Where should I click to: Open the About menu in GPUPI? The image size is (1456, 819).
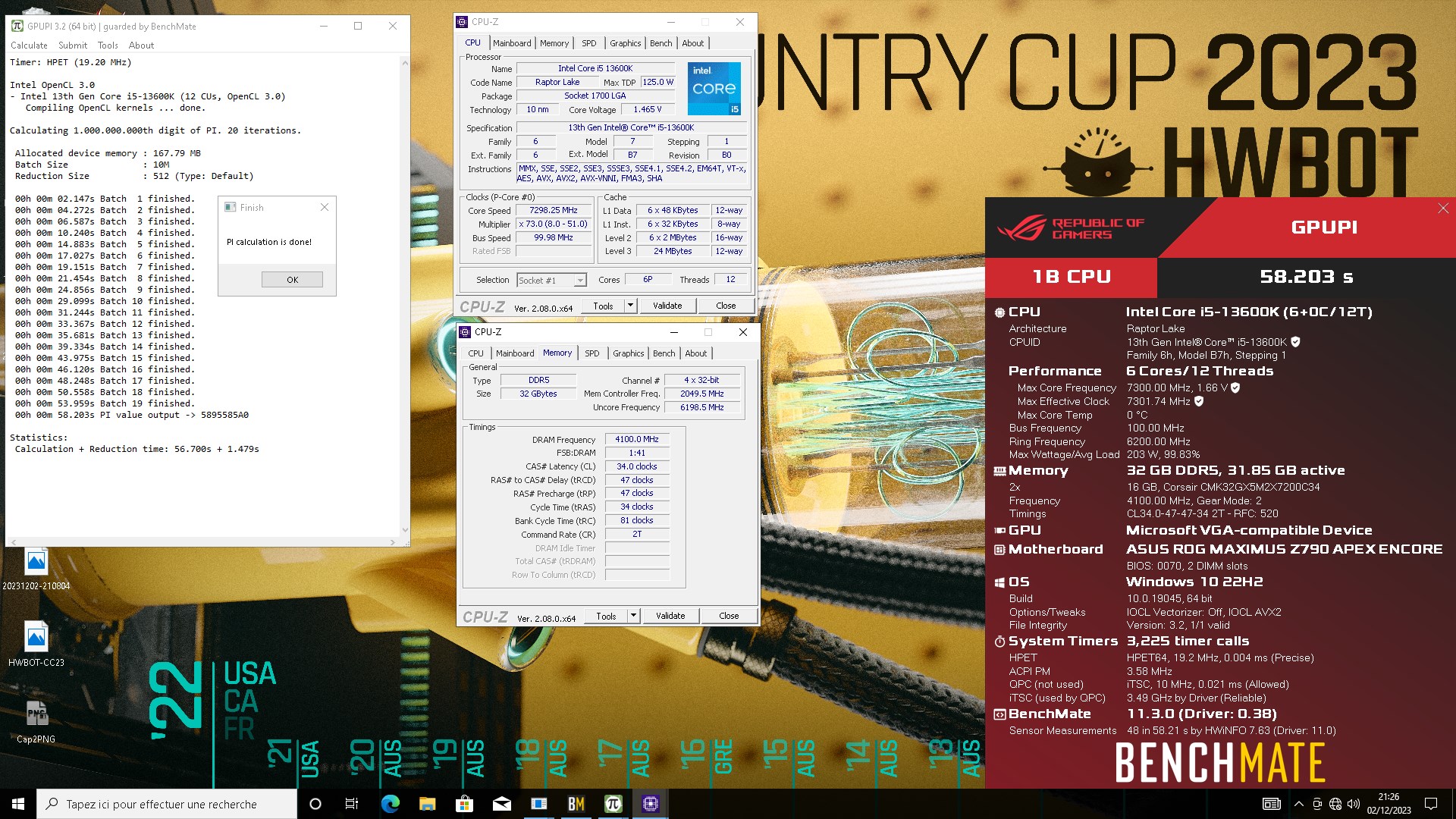(x=141, y=45)
